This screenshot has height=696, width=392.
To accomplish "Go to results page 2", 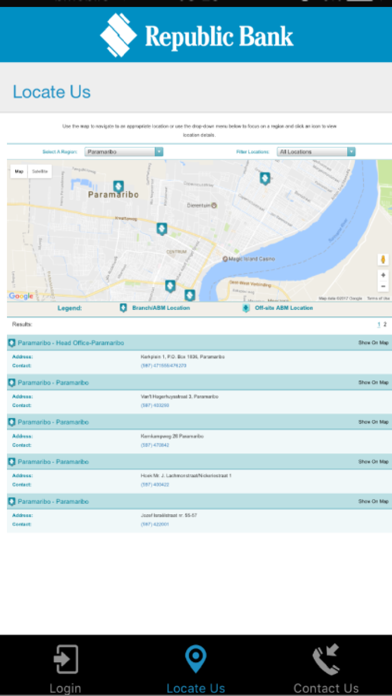I will pyautogui.click(x=385, y=324).
